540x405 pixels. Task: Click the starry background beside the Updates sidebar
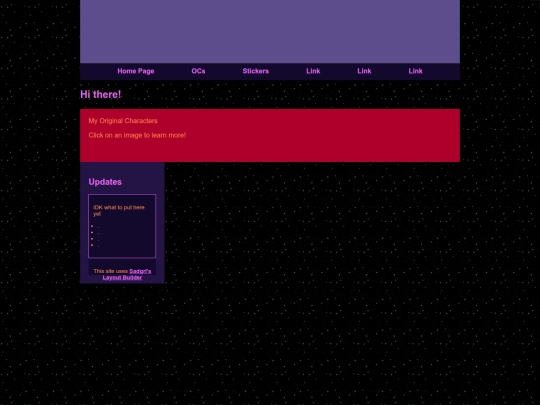(310, 224)
